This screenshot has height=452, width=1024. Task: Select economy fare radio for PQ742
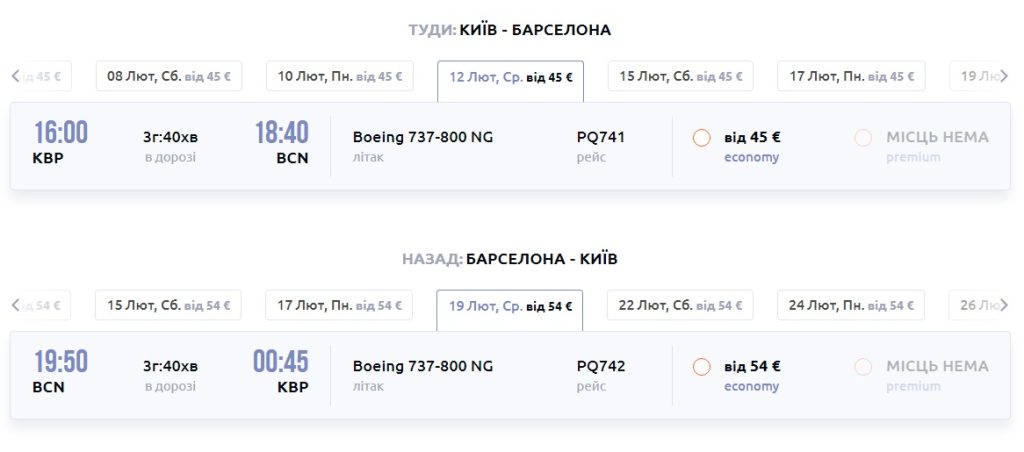click(x=701, y=367)
